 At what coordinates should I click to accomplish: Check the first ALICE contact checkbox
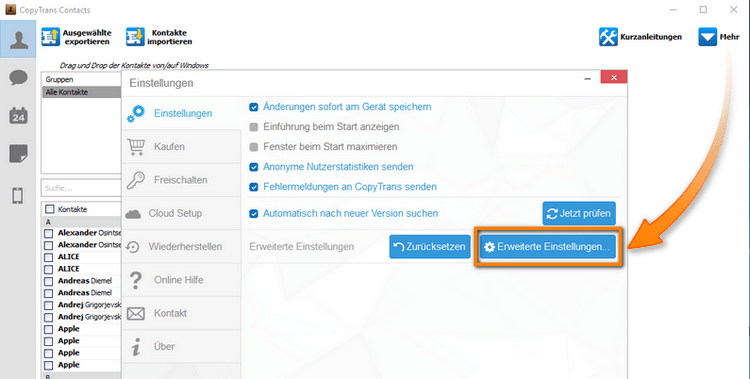(48, 257)
